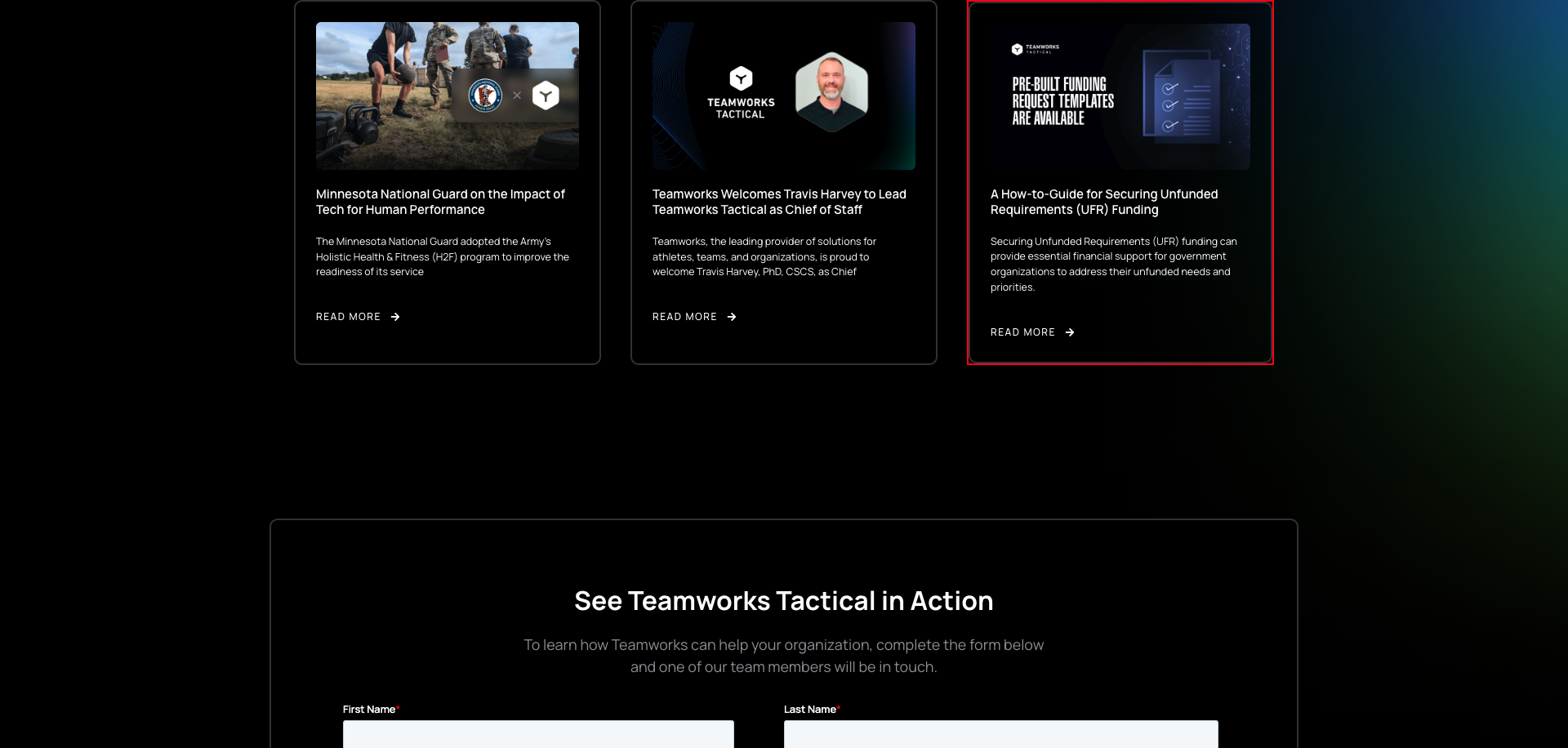Image resolution: width=1568 pixels, height=748 pixels.
Task: Click the arrow icon beside UFR funding READ MORE
Action: pyautogui.click(x=1070, y=332)
